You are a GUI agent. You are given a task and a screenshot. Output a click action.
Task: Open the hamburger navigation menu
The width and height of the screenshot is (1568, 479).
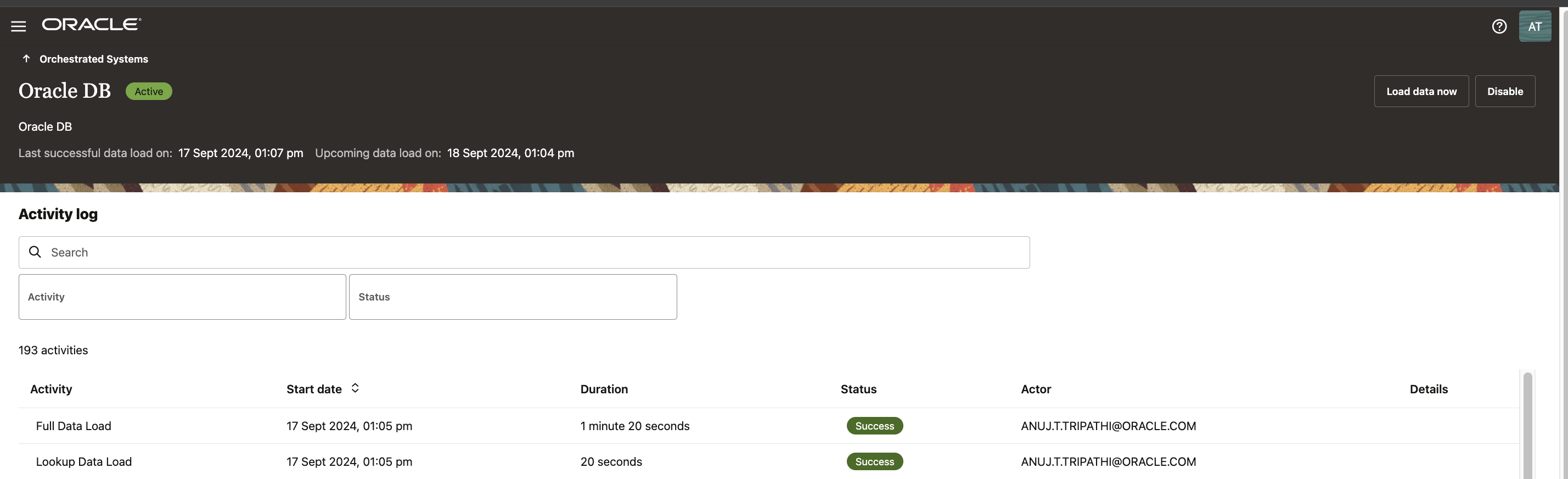click(x=18, y=26)
